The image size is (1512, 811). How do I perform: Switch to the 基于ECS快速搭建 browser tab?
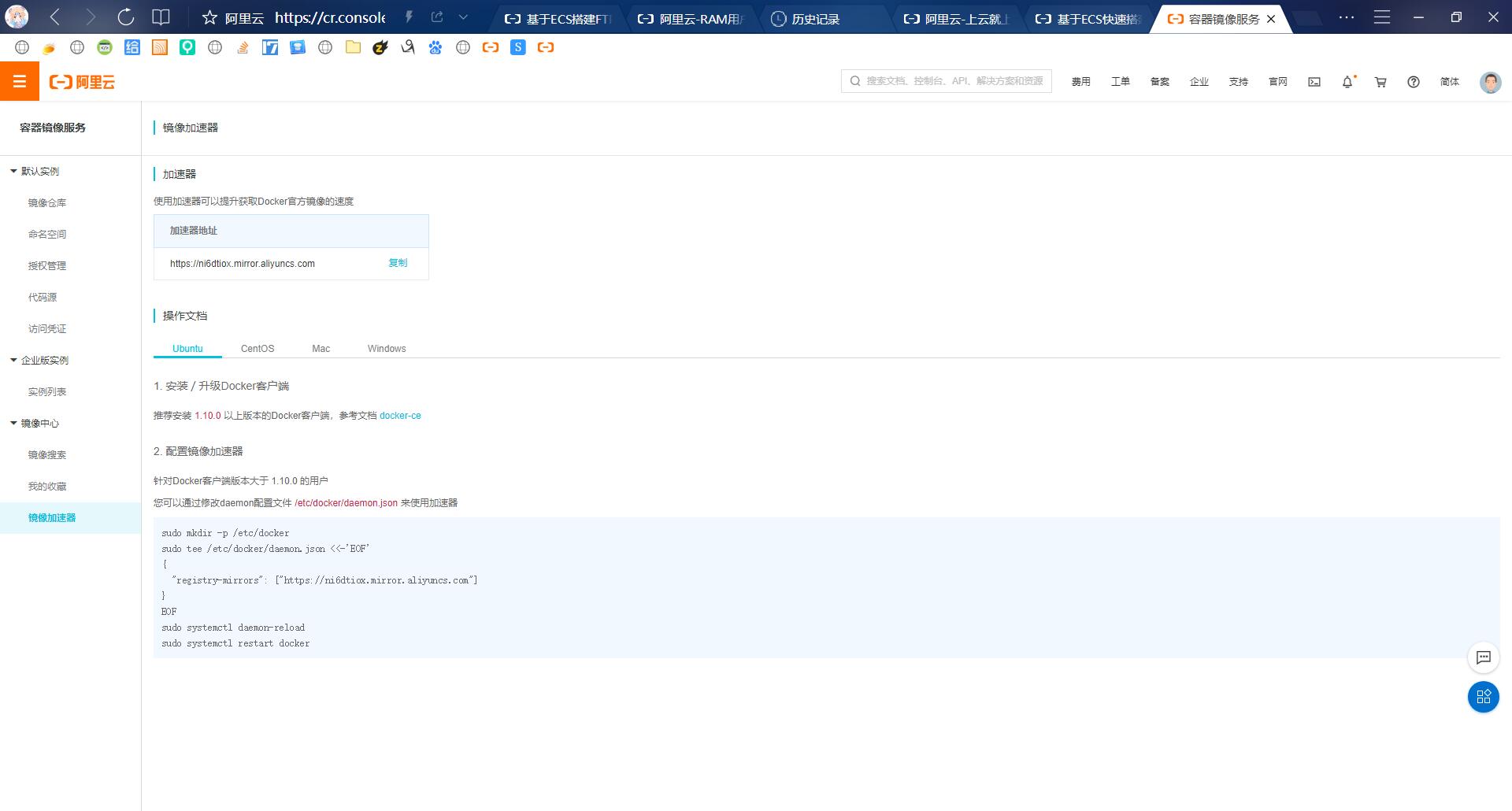point(1090,19)
